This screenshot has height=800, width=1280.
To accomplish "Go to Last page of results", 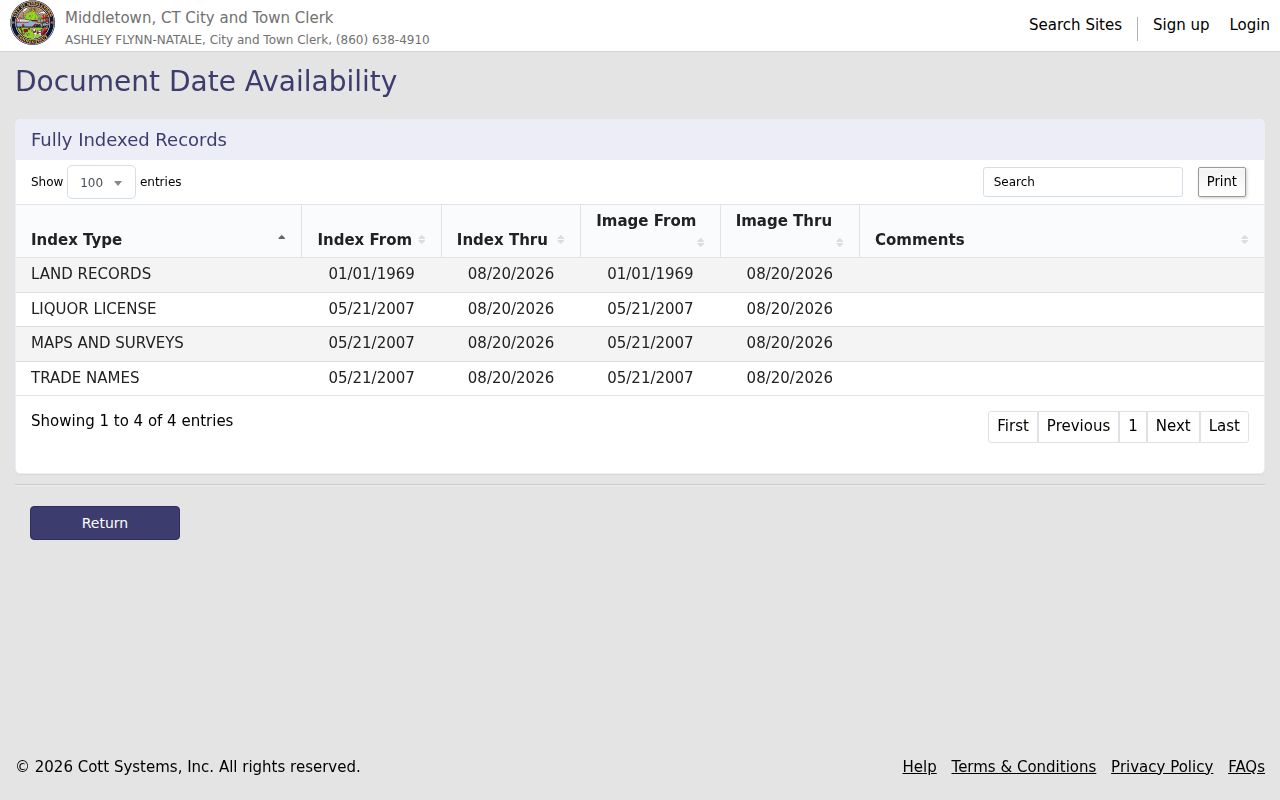I will click(x=1224, y=426).
